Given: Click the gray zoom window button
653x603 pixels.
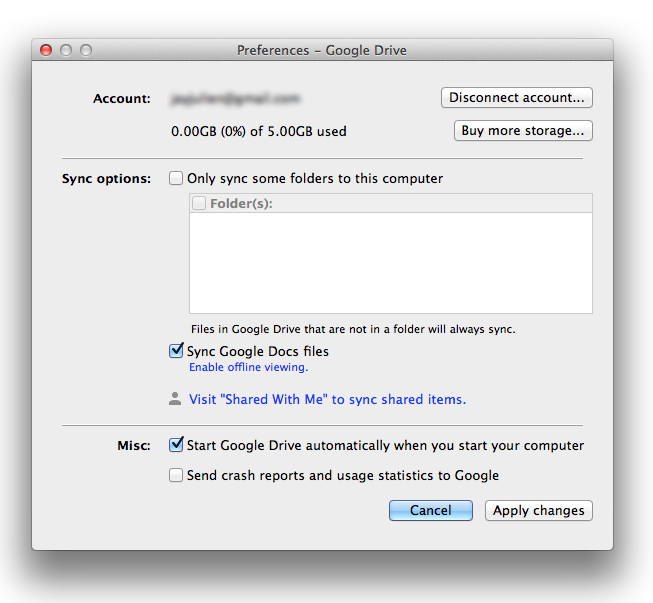Looking at the screenshot, I should tap(86, 50).
